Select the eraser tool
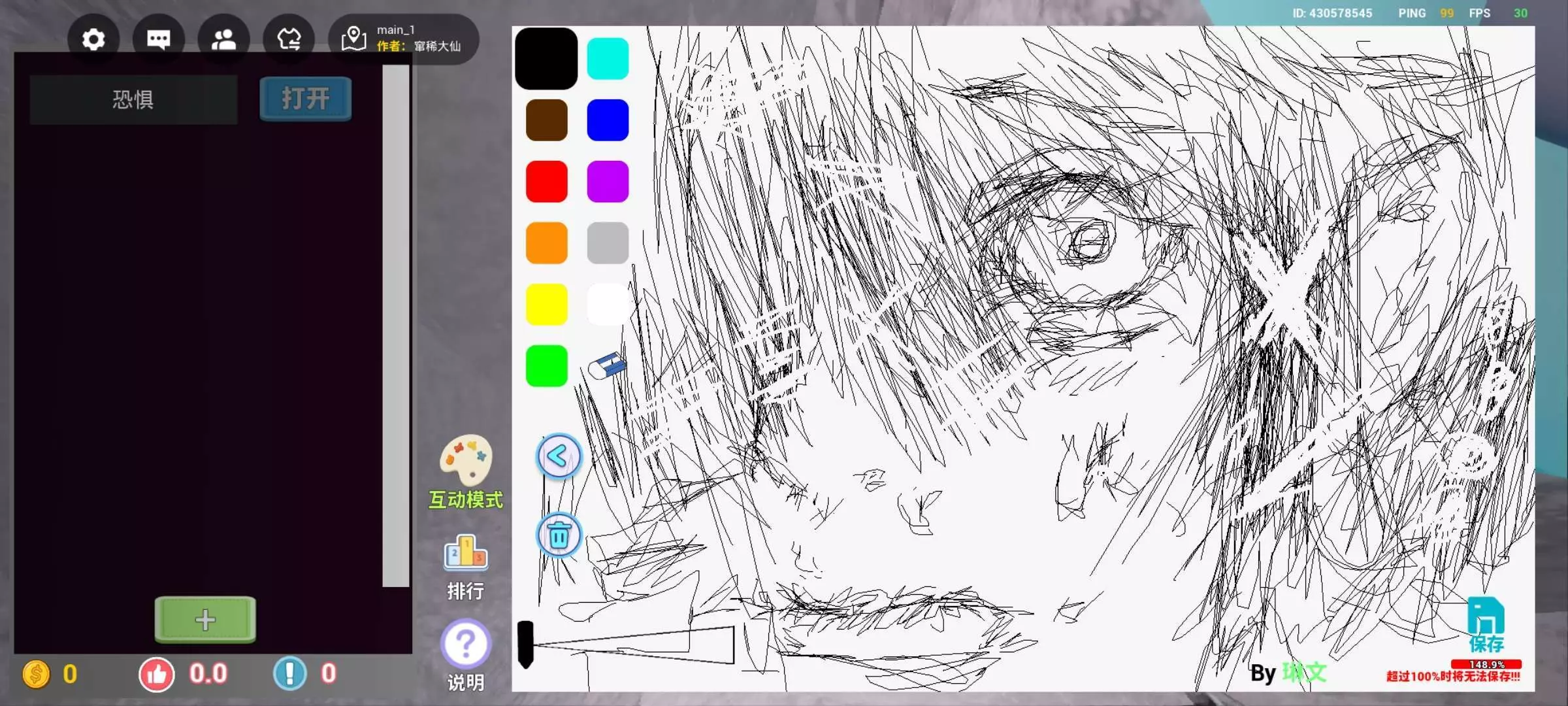This screenshot has height=706, width=1568. [x=607, y=366]
